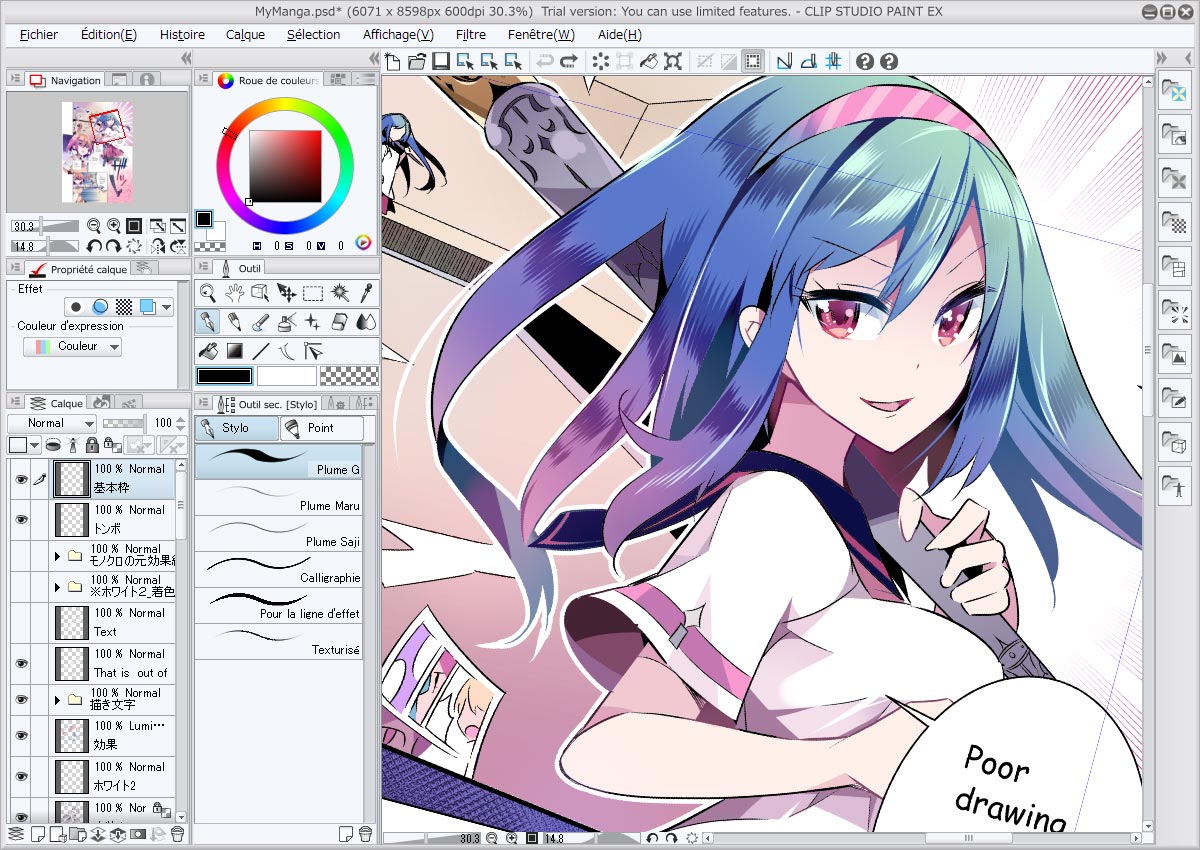
Task: Select the Gradient tool
Action: [234, 351]
